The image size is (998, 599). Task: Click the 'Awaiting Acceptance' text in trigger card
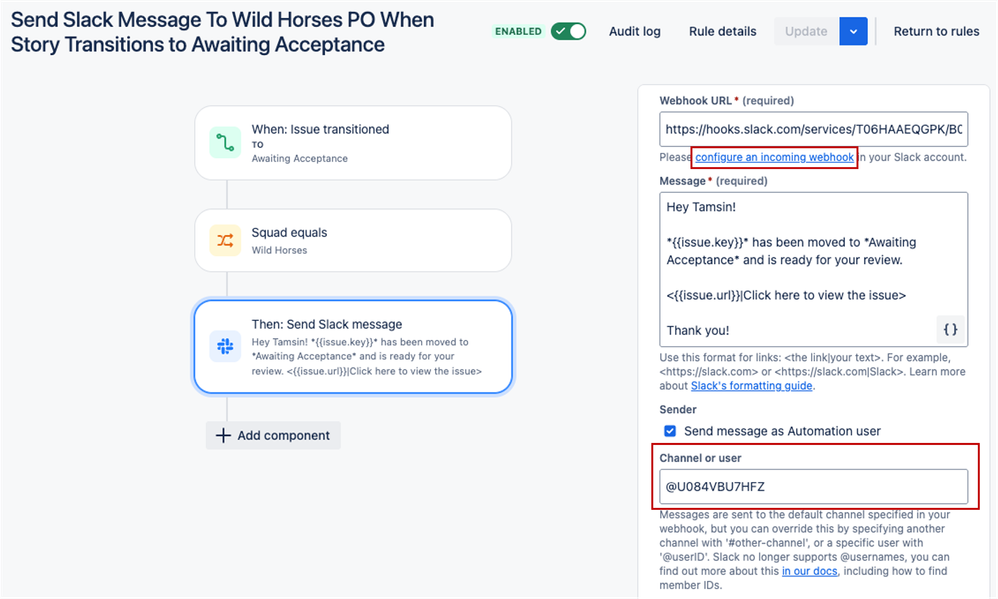(299, 159)
